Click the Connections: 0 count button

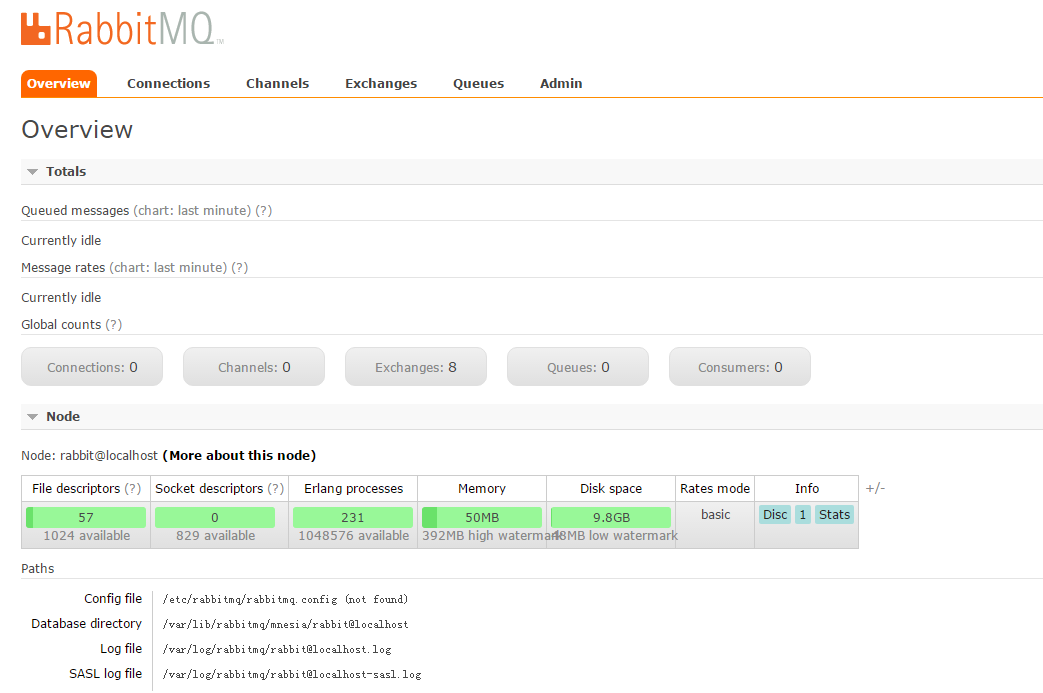coord(92,367)
